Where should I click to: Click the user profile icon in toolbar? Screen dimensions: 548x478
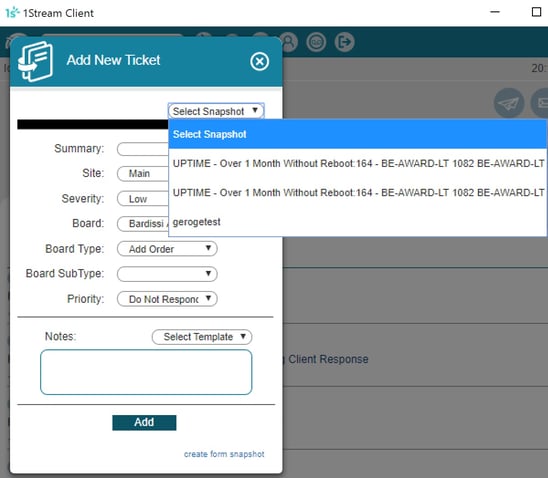point(289,42)
